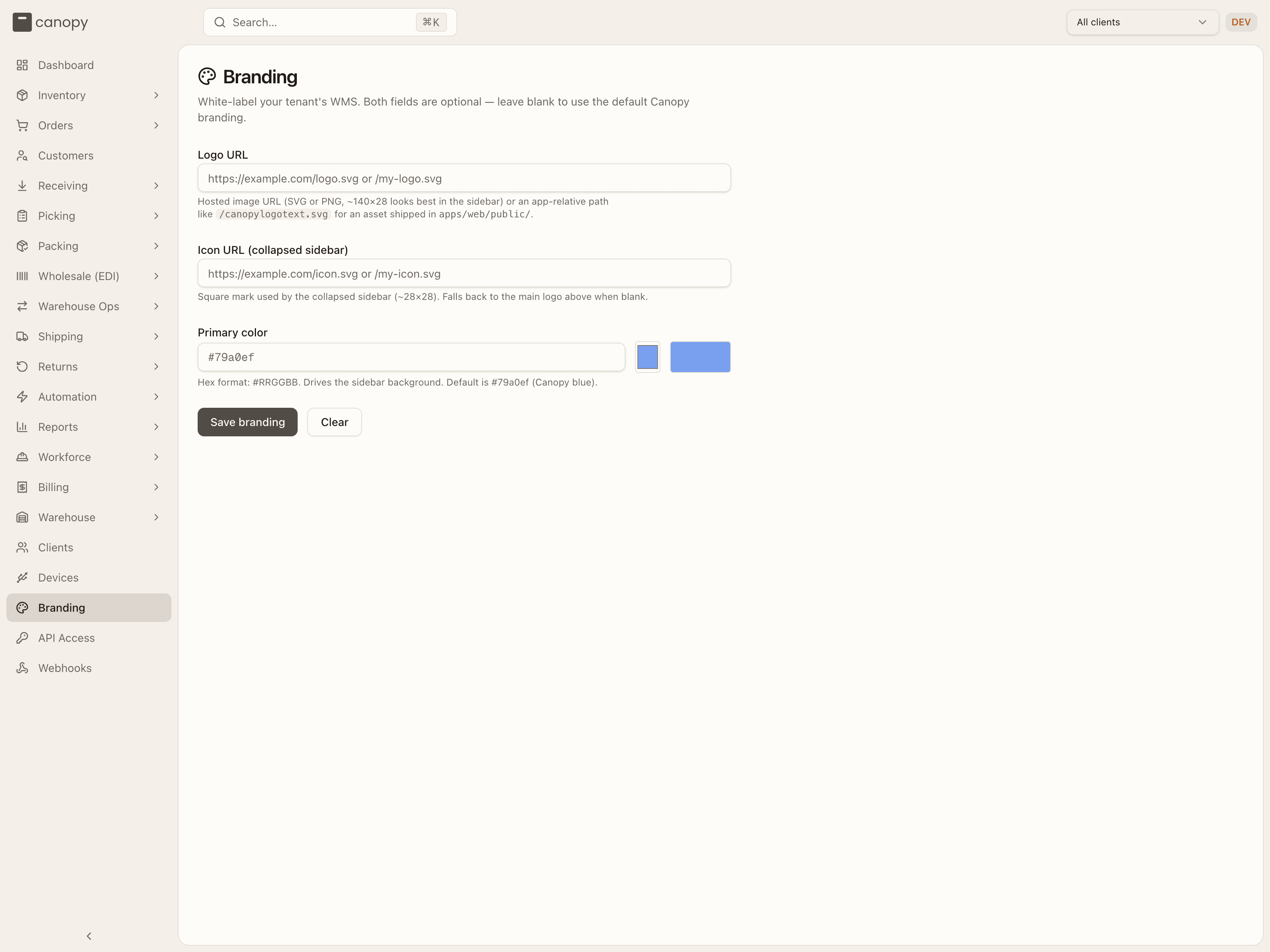1270x952 pixels.
Task: Click the Automation lightning icon
Action: pyautogui.click(x=22, y=397)
